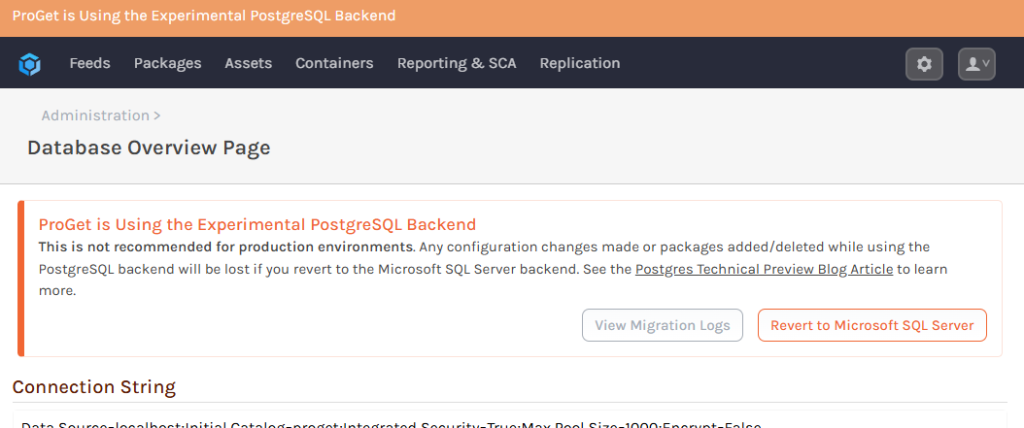Image resolution: width=1024 pixels, height=428 pixels.
Task: Open the Packages menu item
Action: pyautogui.click(x=167, y=63)
